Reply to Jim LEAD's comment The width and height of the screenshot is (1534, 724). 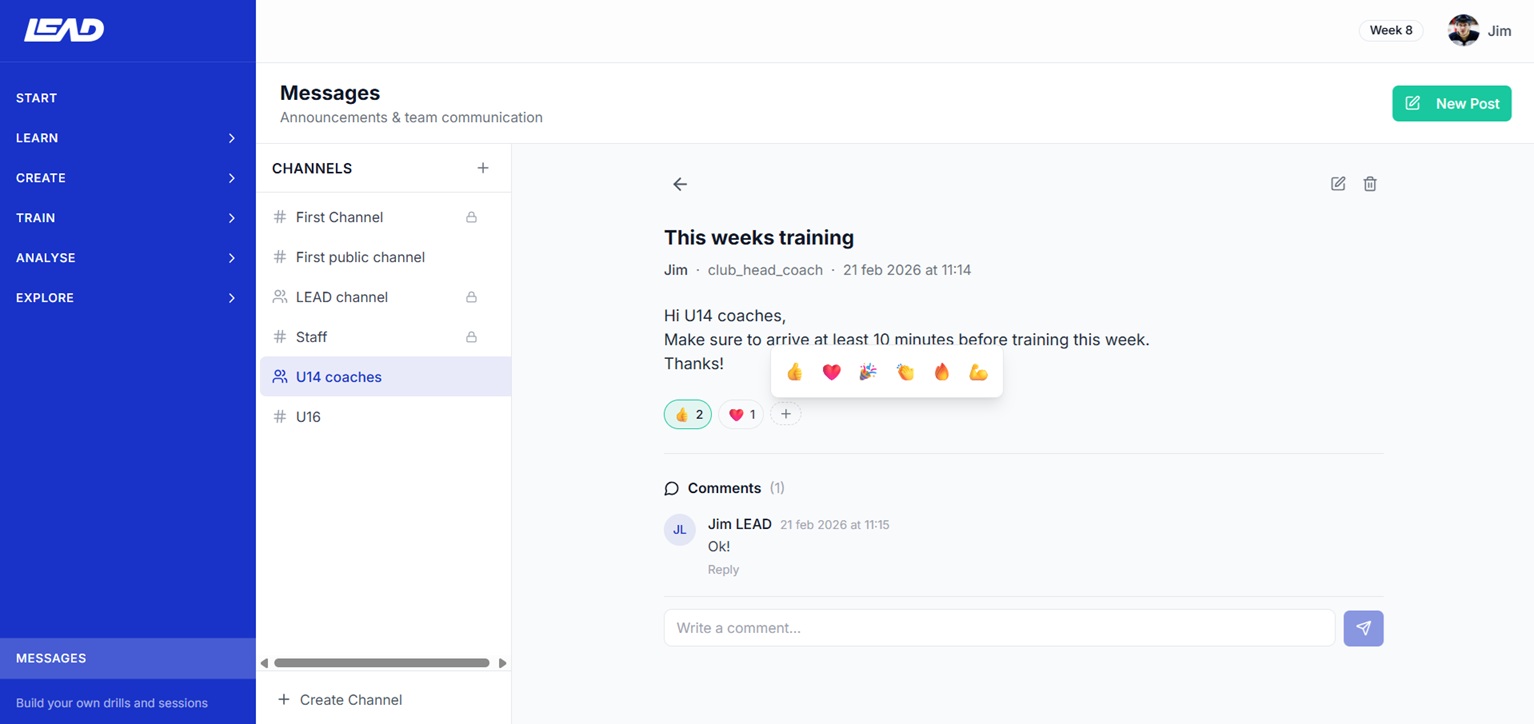(x=723, y=569)
